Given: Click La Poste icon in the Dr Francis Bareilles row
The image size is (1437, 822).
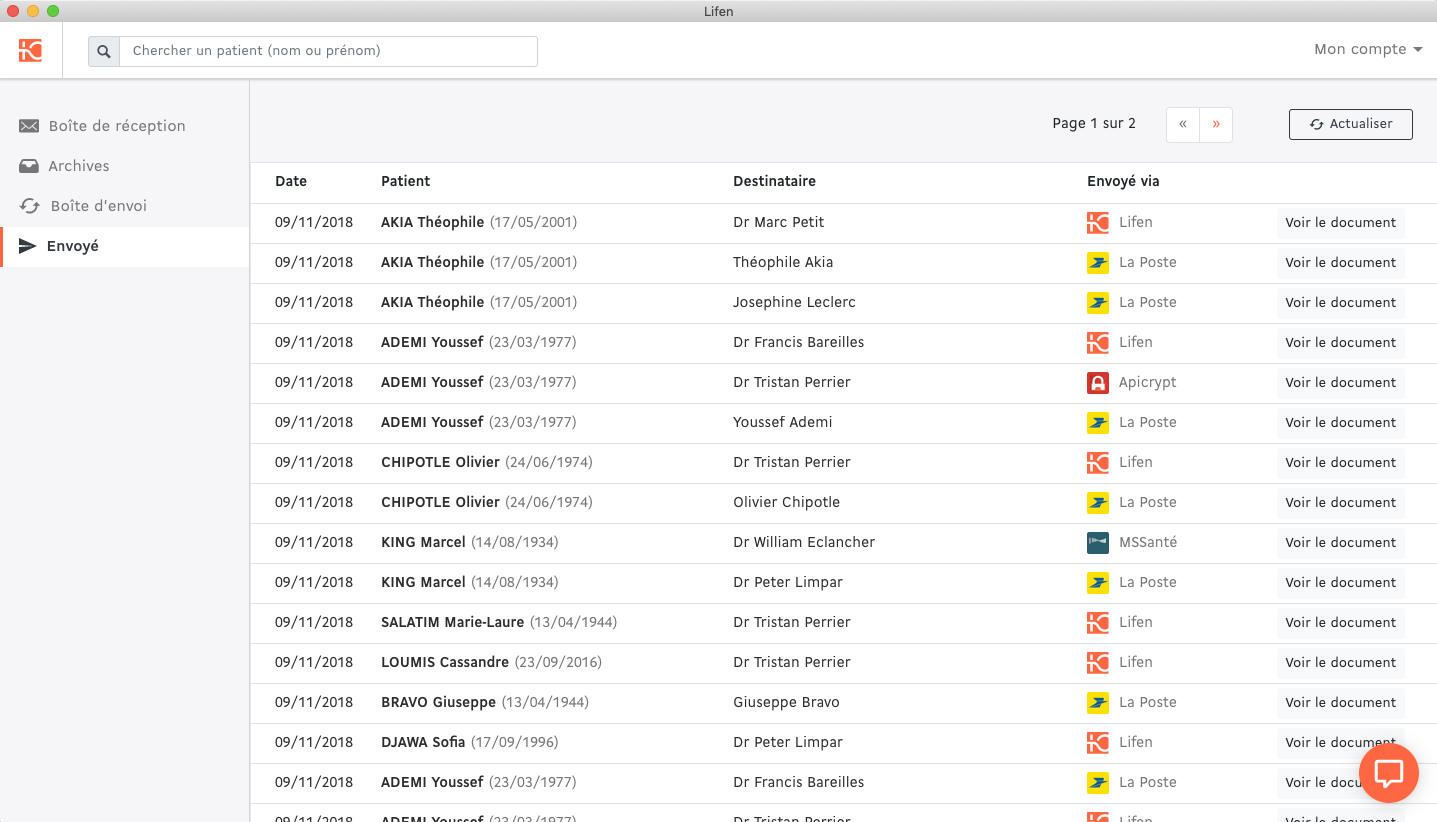Looking at the screenshot, I should pos(1098,783).
